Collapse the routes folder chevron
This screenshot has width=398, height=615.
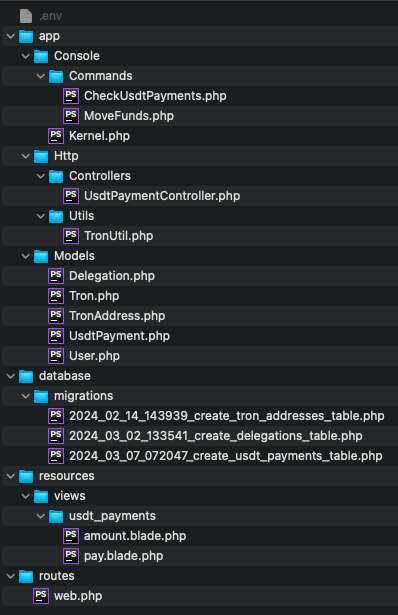point(11,577)
